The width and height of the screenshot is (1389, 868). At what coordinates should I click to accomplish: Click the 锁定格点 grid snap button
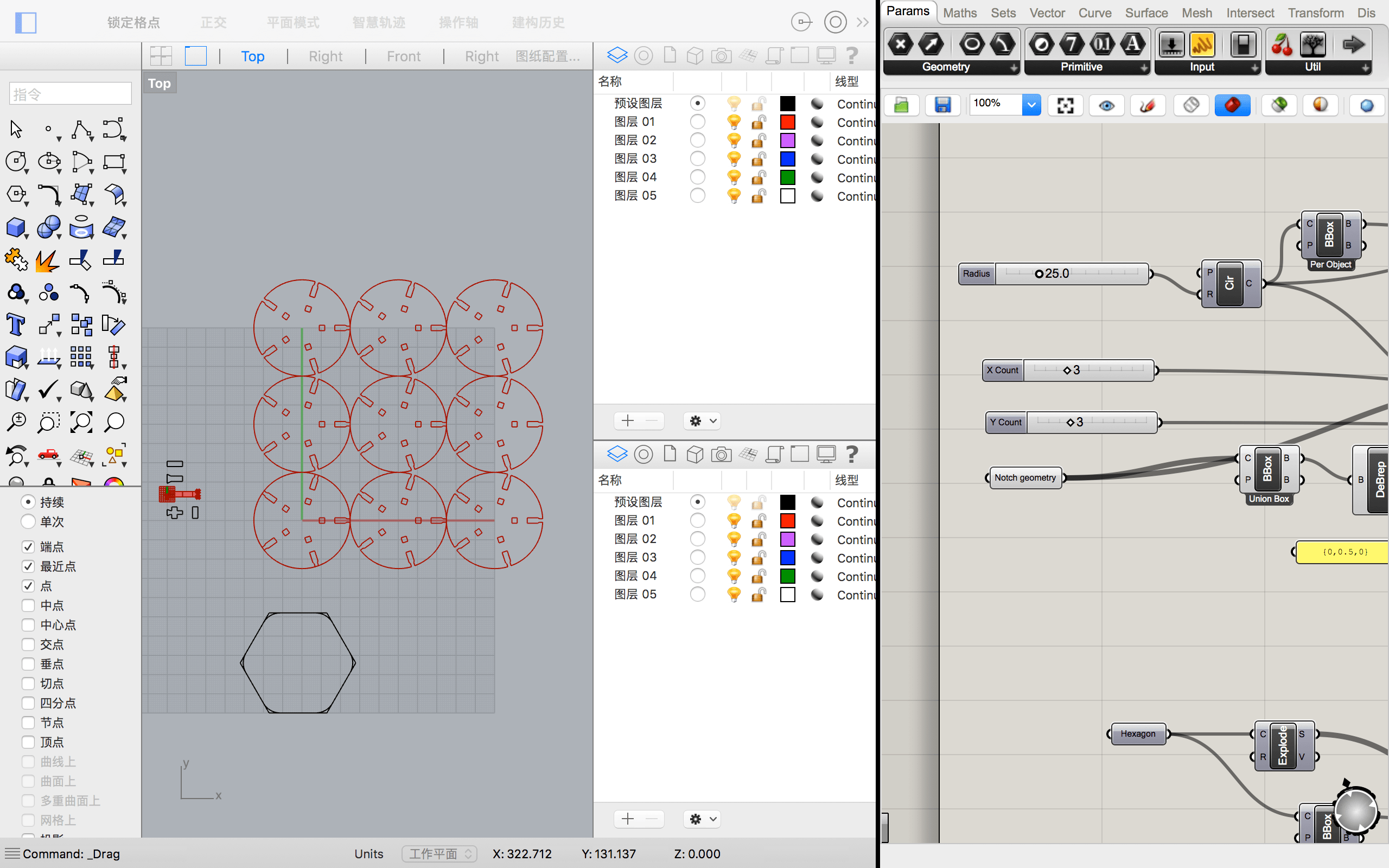(x=133, y=22)
